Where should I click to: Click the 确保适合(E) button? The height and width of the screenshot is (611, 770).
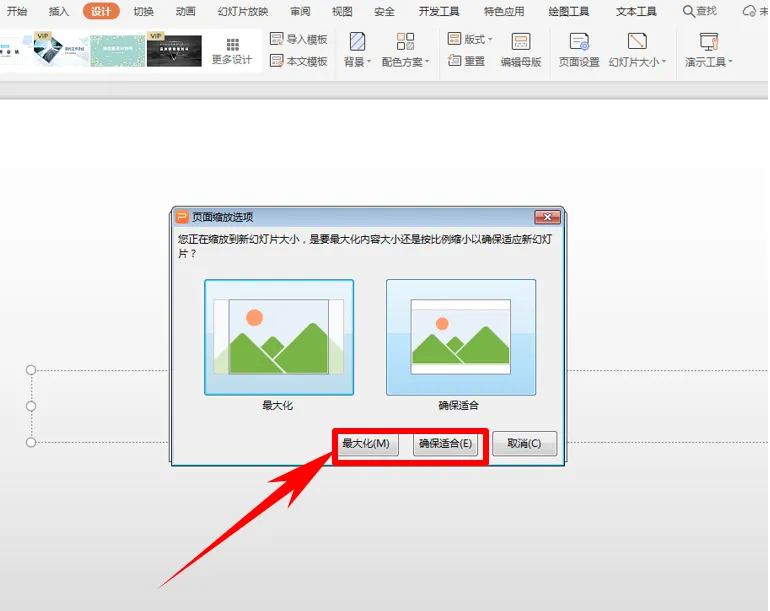[445, 444]
